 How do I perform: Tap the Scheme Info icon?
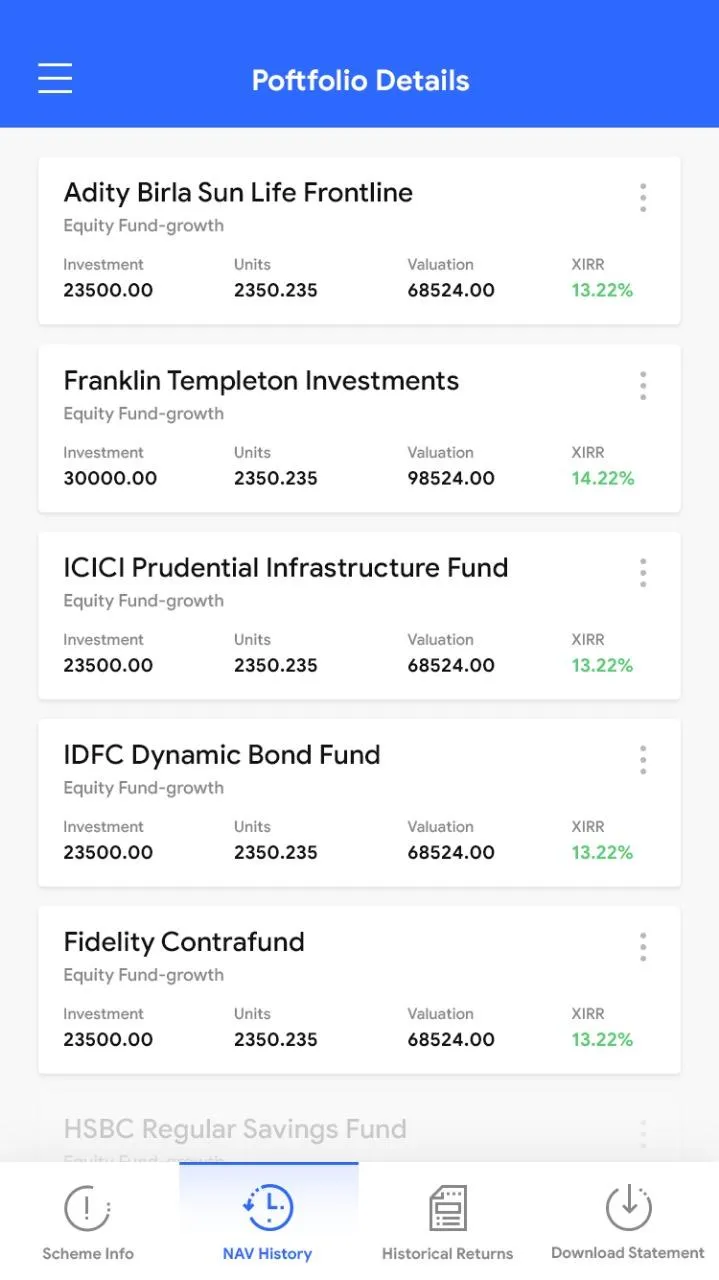point(87,1208)
